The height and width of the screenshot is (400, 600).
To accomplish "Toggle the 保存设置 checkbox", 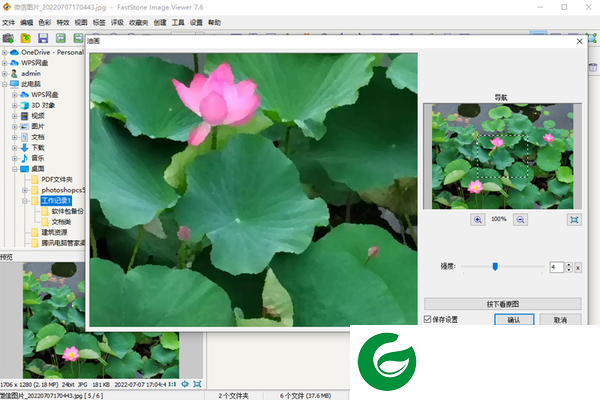I will [x=427, y=319].
